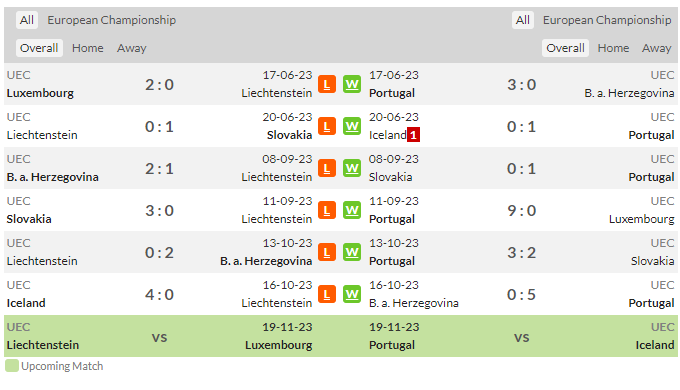Click the green Upcoming Match legend swatch
The height and width of the screenshot is (390, 680).
pyautogui.click(x=12, y=366)
